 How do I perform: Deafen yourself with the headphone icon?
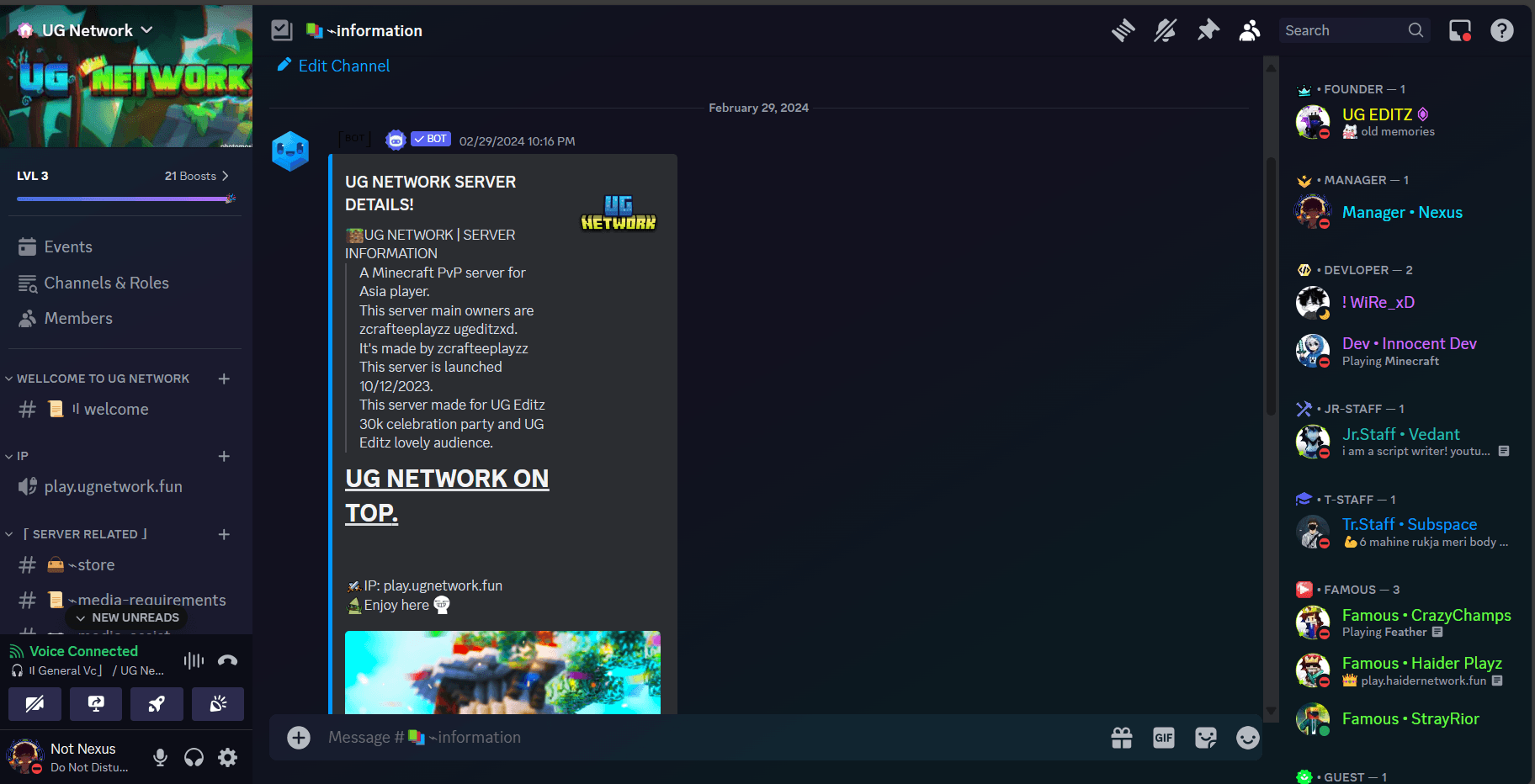tap(194, 757)
